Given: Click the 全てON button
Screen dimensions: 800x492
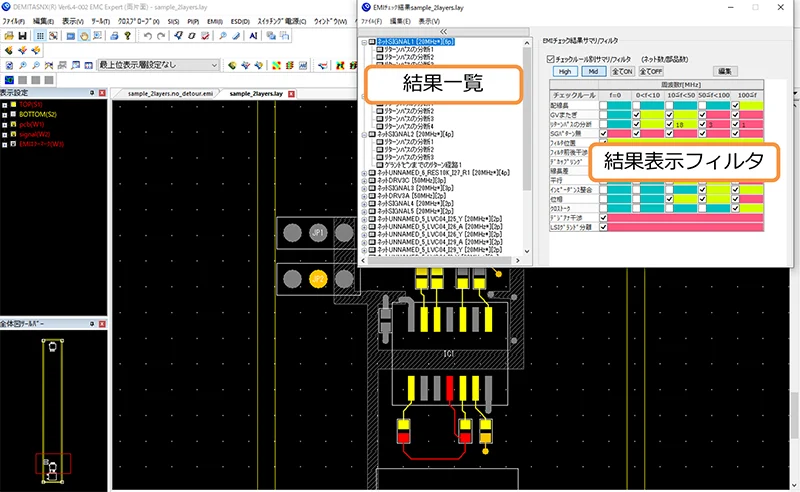Looking at the screenshot, I should click(621, 71).
